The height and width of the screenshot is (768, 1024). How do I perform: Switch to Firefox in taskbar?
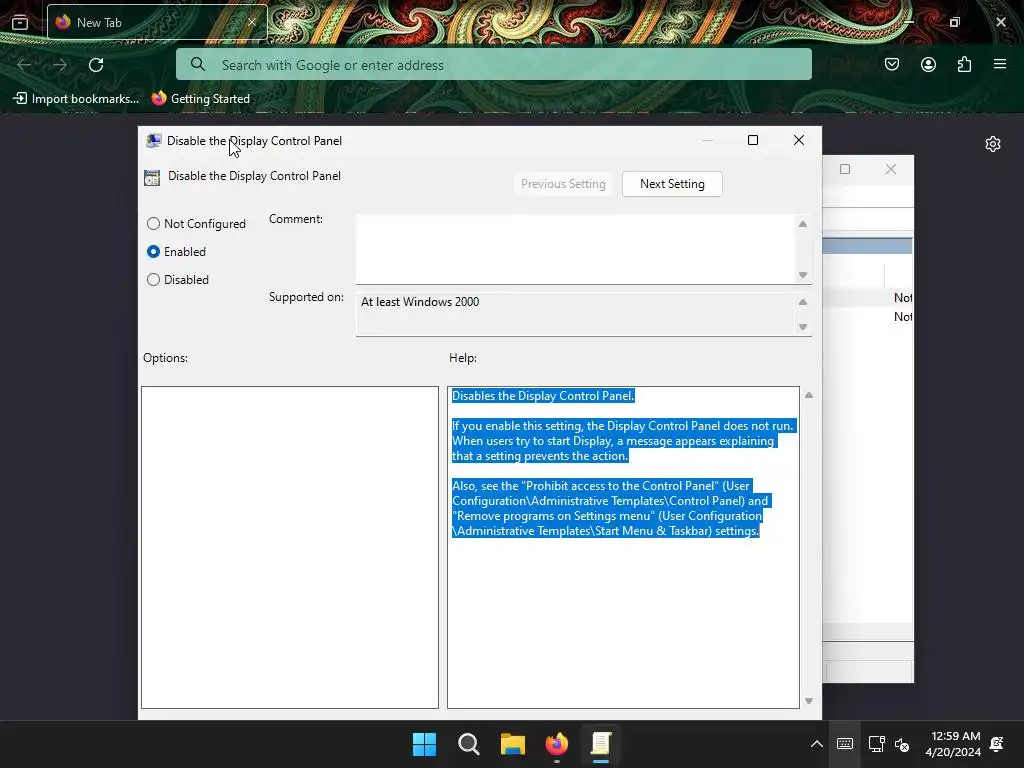556,744
